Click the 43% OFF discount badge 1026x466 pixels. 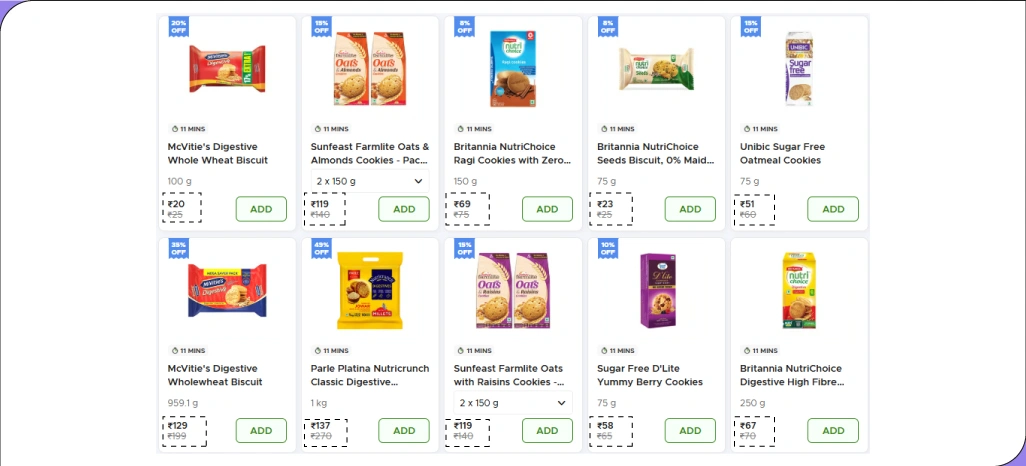click(322, 248)
